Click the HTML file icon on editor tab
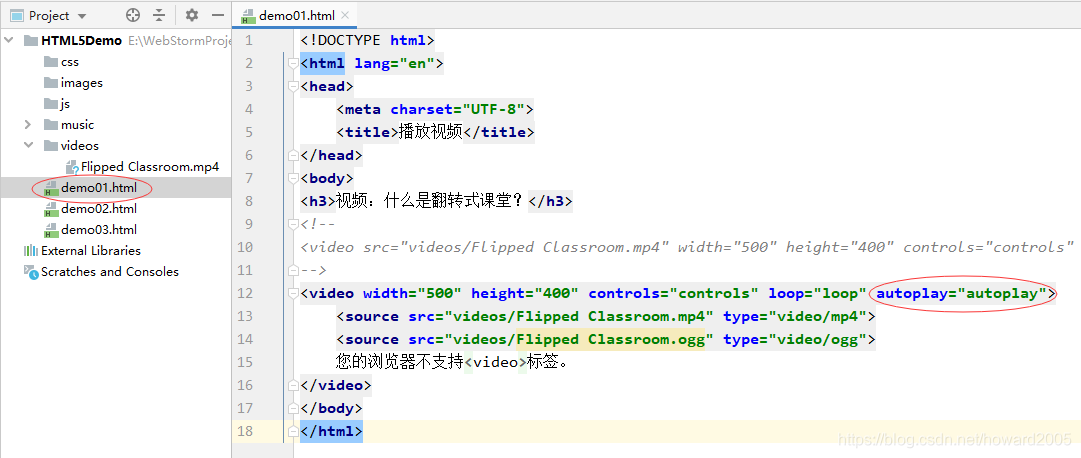 [x=247, y=16]
